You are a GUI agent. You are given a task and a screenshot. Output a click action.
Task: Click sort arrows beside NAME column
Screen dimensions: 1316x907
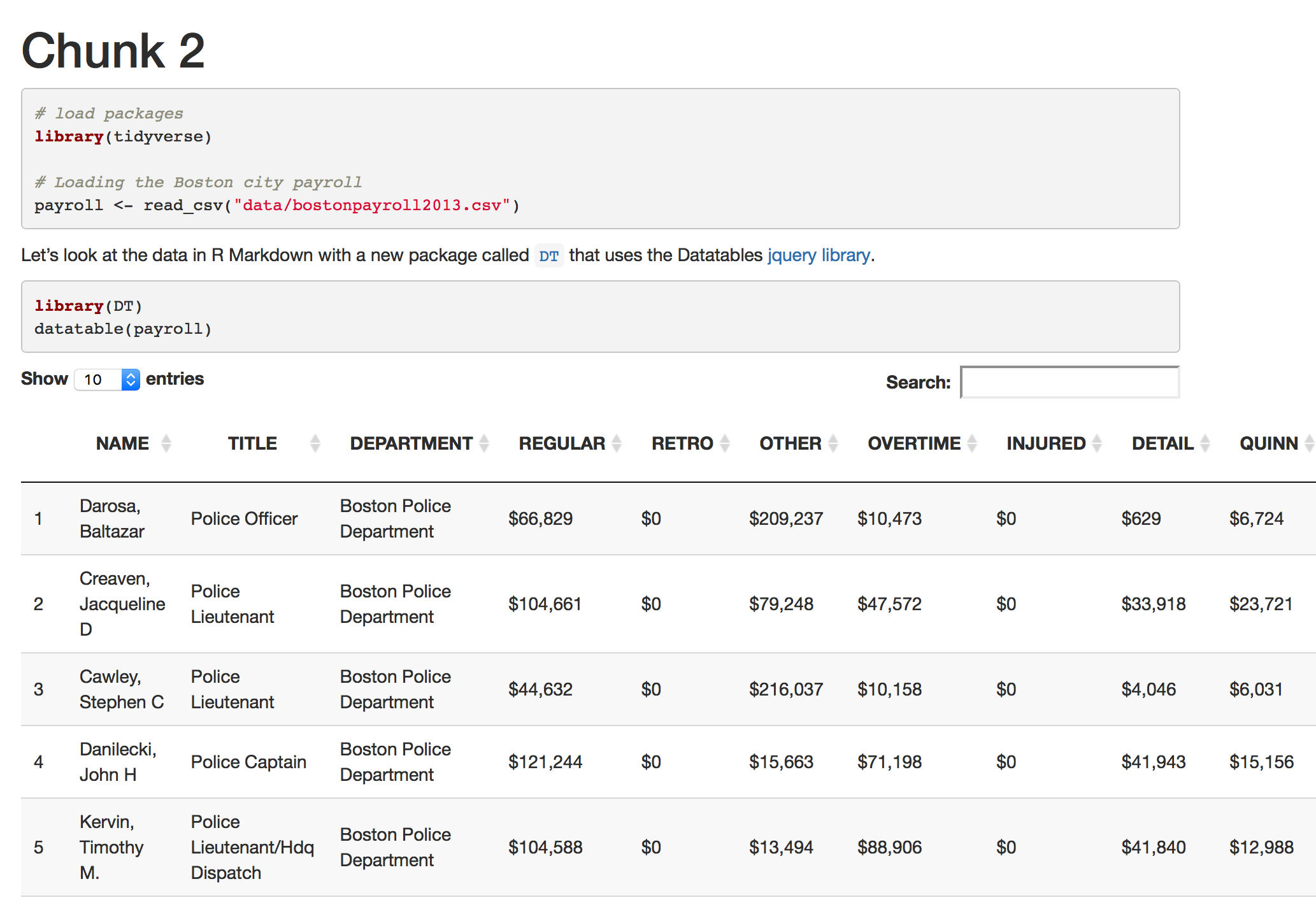pyautogui.click(x=166, y=443)
